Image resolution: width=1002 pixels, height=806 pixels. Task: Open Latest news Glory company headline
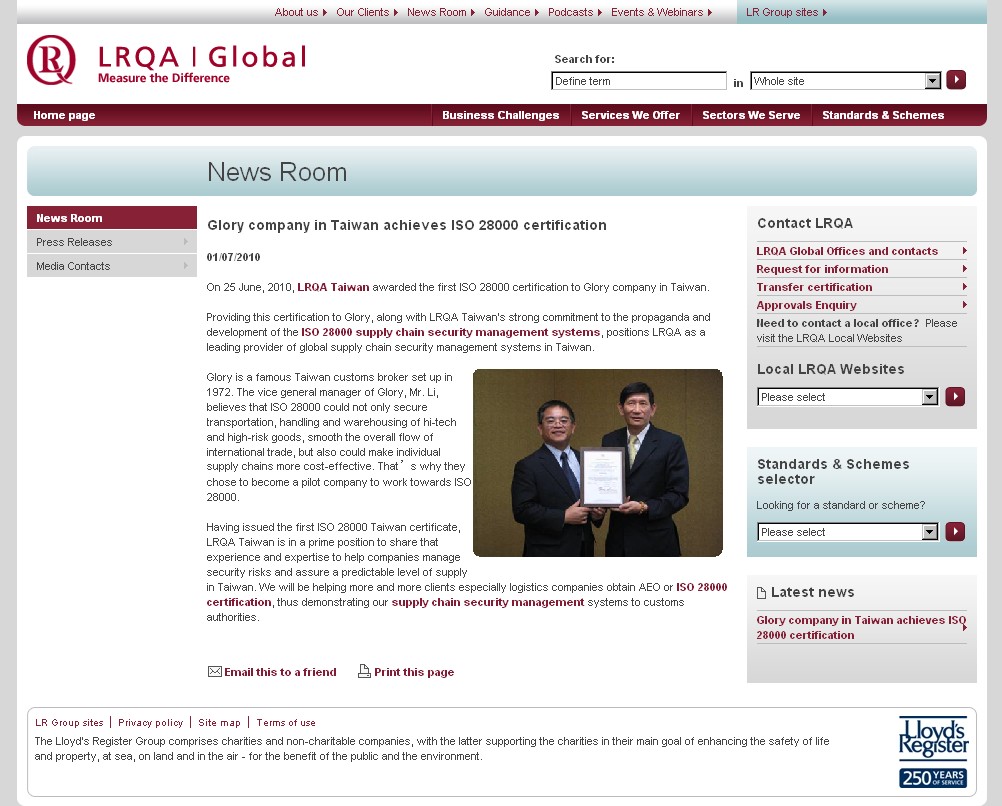point(861,627)
